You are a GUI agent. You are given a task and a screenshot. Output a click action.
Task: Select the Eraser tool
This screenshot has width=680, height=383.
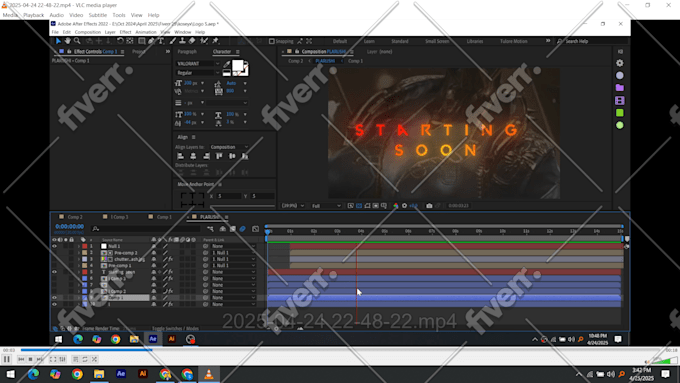point(192,41)
